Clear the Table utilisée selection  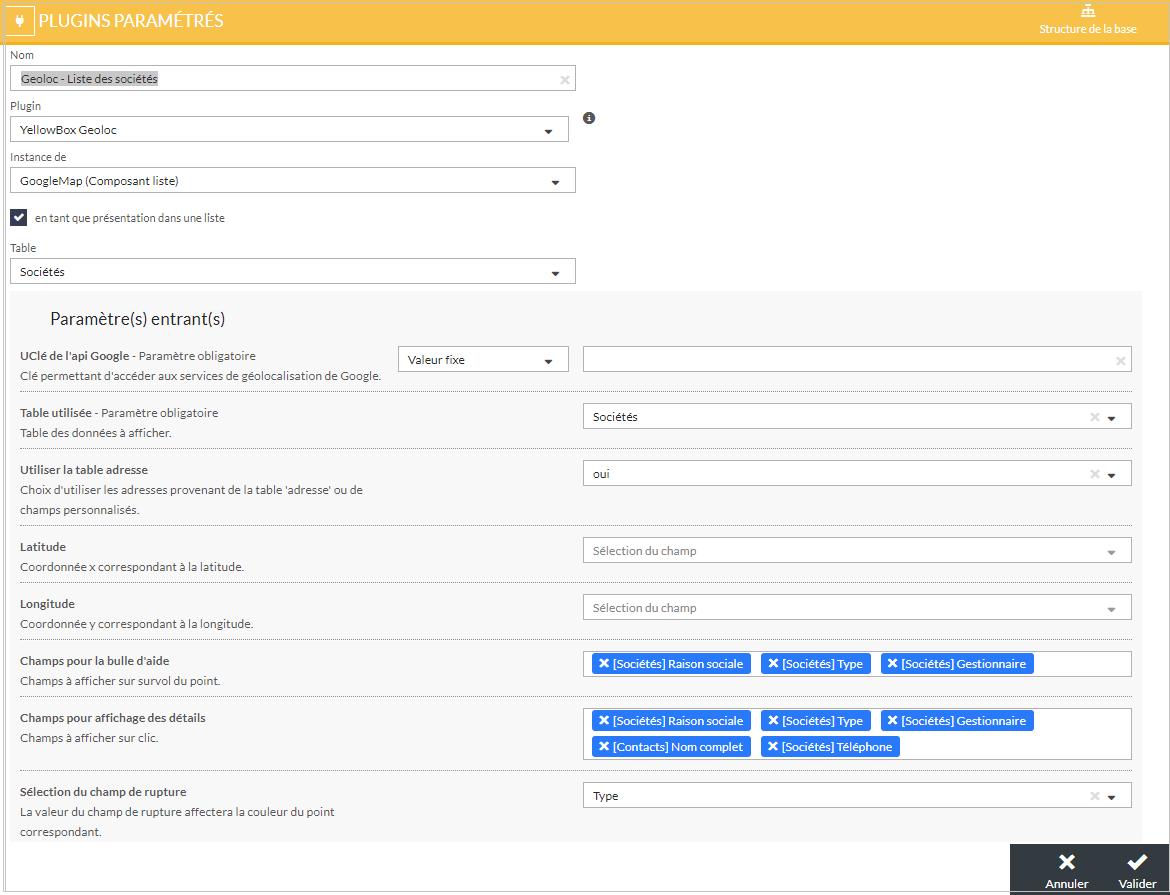click(1095, 418)
